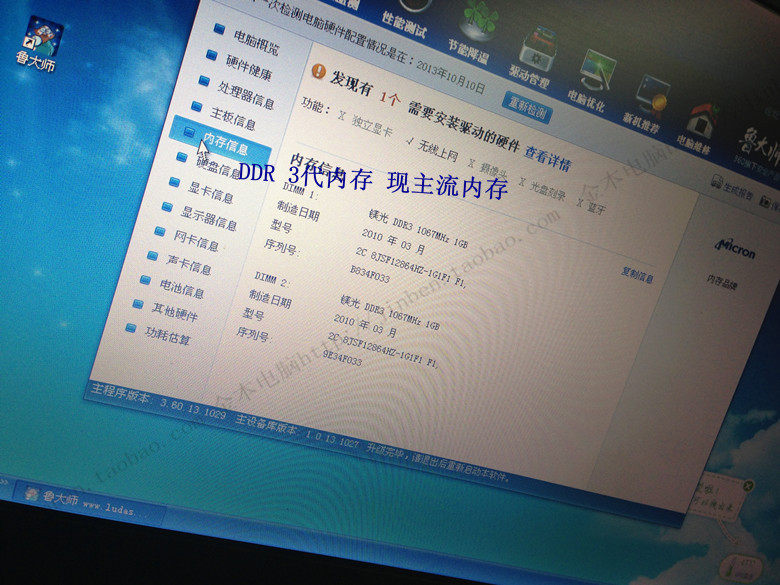Open 其他硬件 sidebar entry
This screenshot has width=780, height=585.
[x=175, y=312]
